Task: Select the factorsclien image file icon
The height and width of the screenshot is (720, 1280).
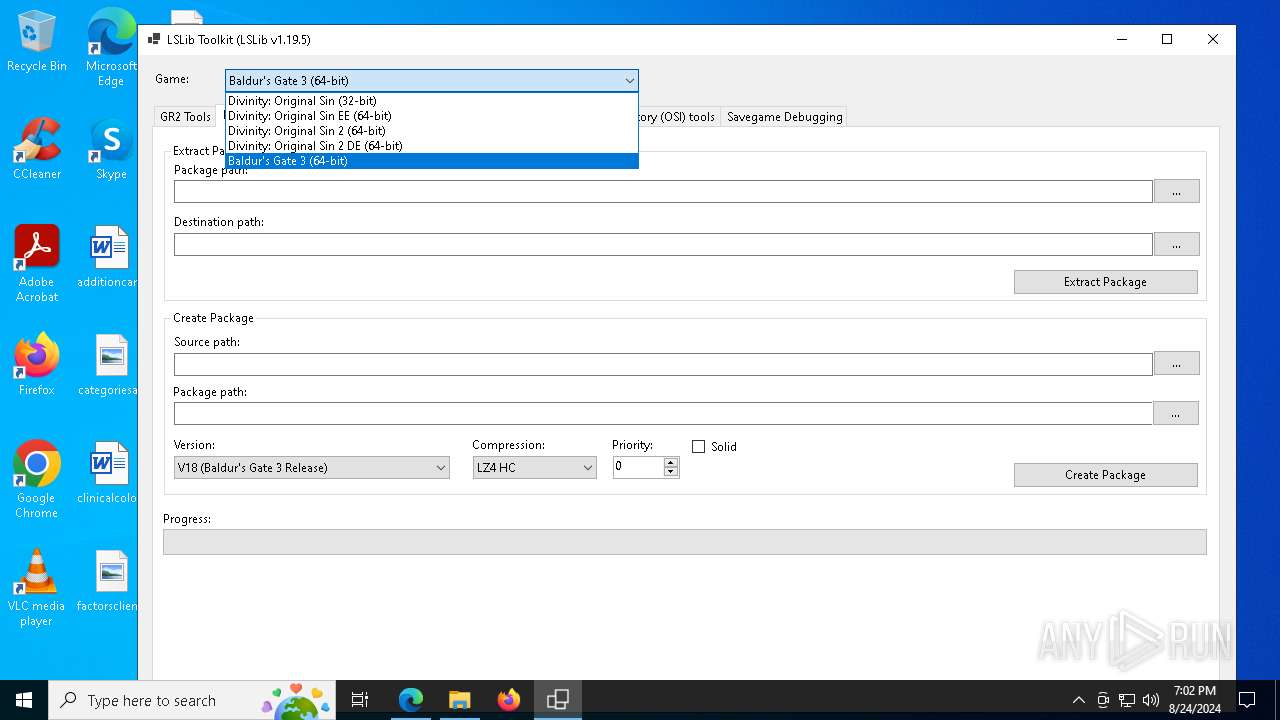Action: coord(110,581)
